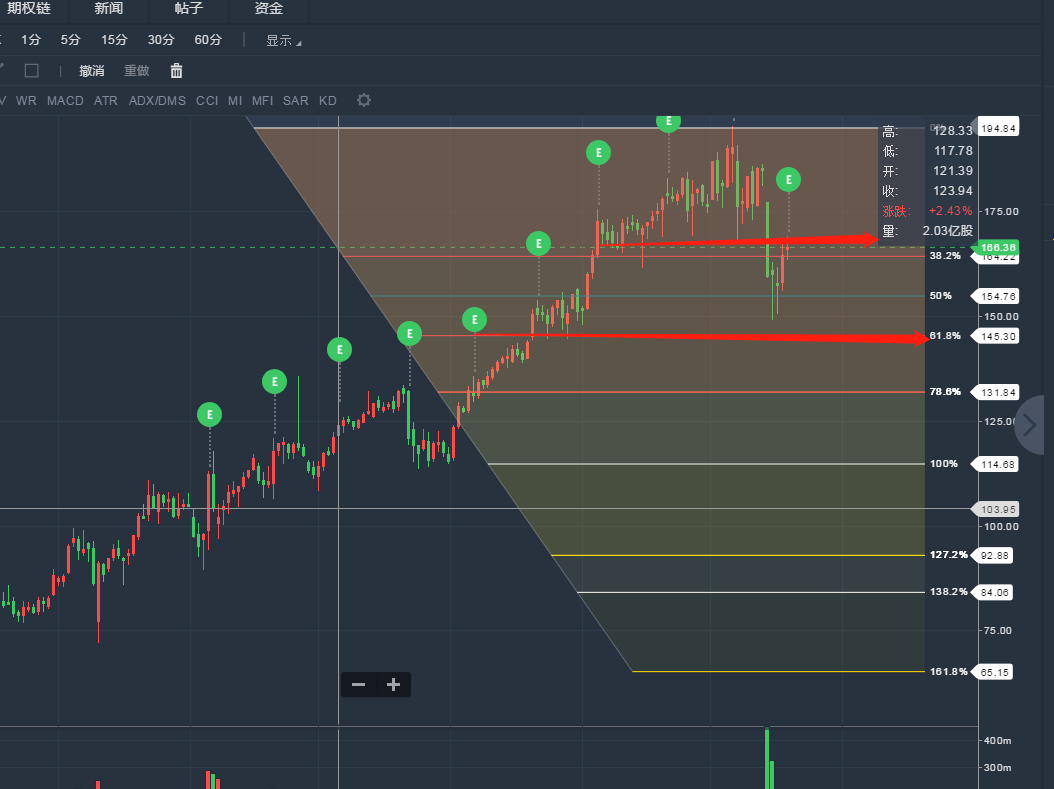Delete drawings with the trash icon
This screenshot has width=1054, height=789.
click(176, 71)
